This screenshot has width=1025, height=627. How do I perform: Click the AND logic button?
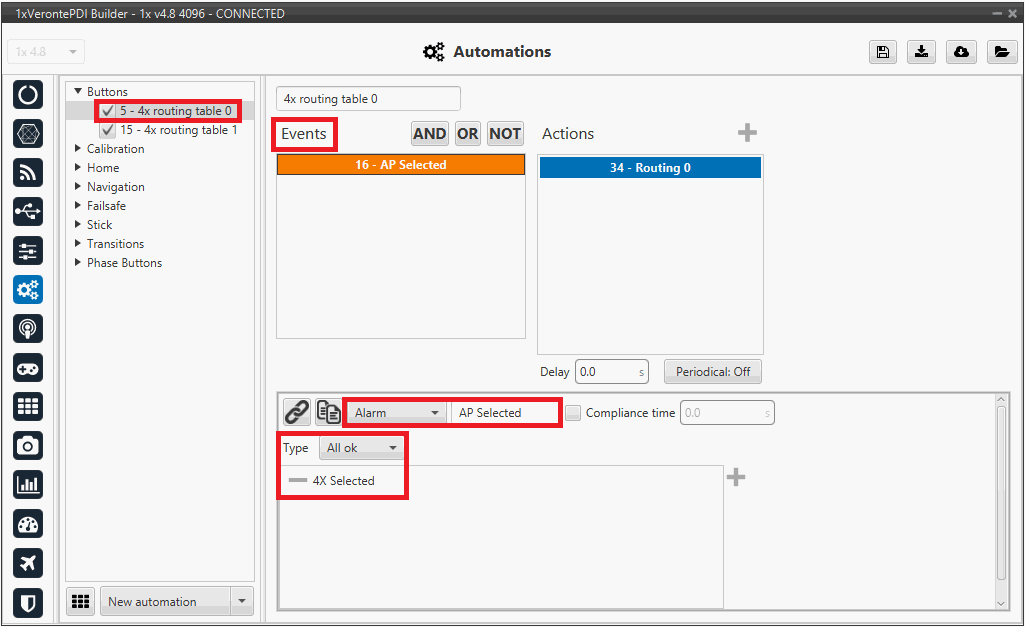tap(430, 134)
